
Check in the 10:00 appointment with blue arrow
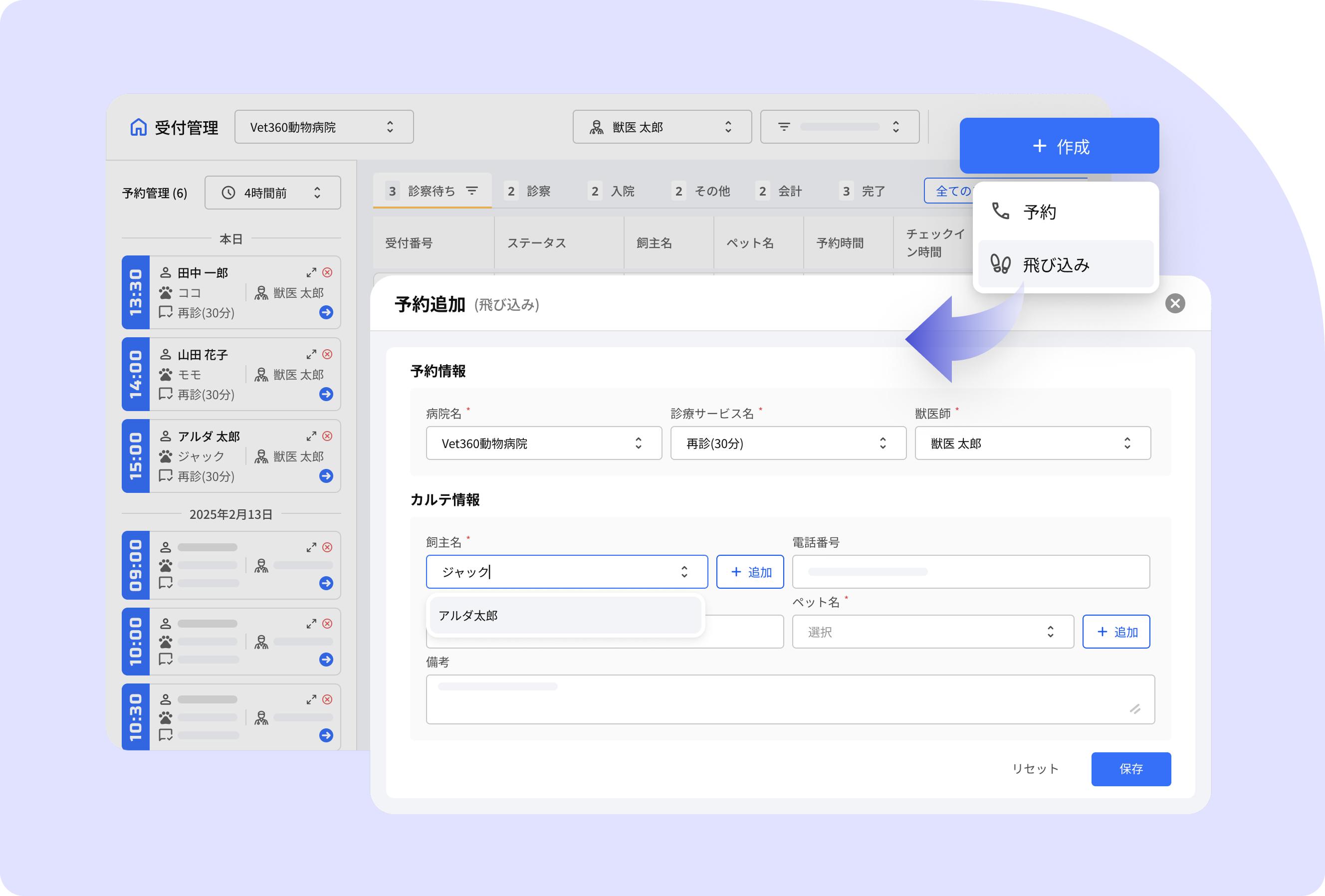point(326,660)
